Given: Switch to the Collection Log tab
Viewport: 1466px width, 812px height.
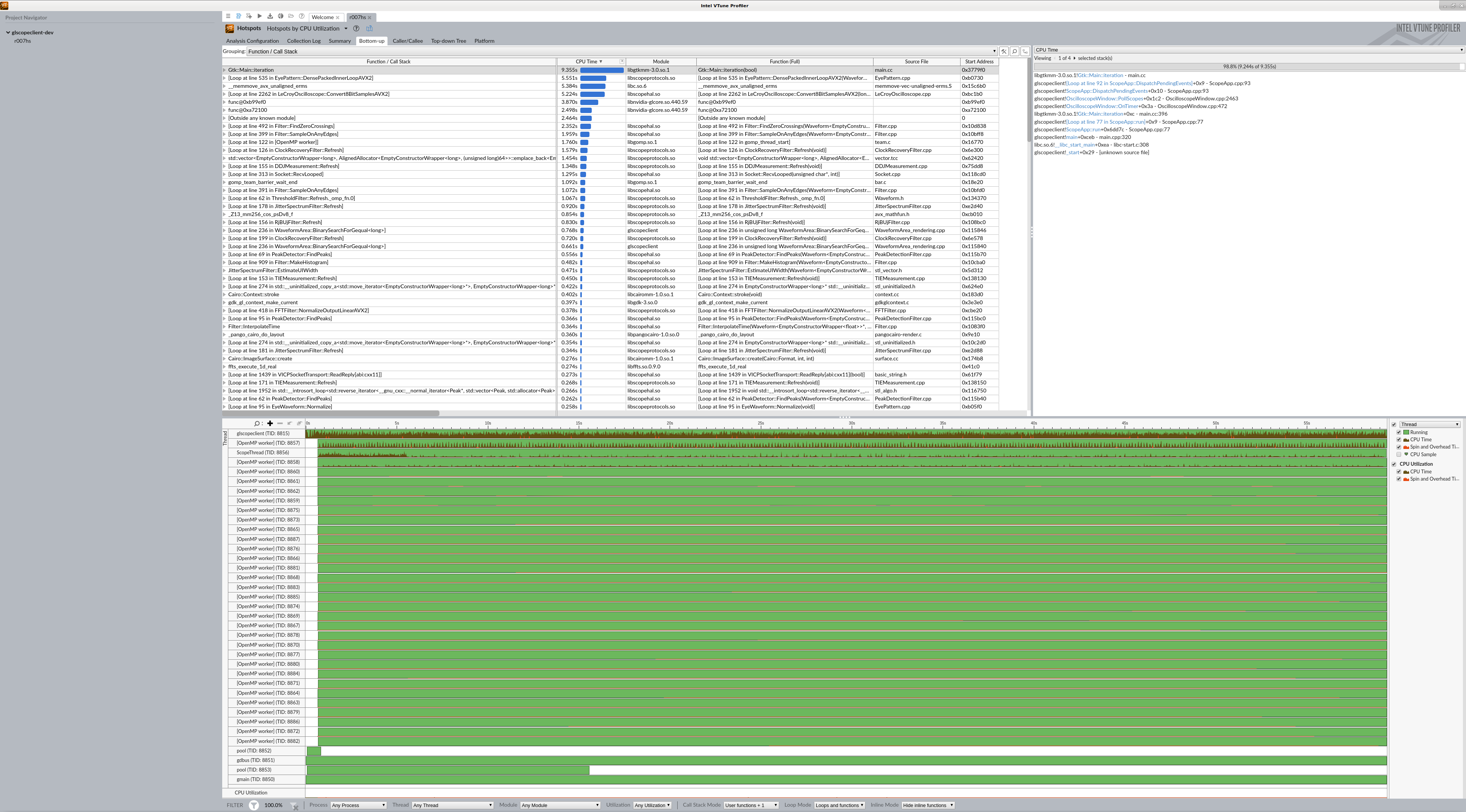Looking at the screenshot, I should tap(304, 41).
